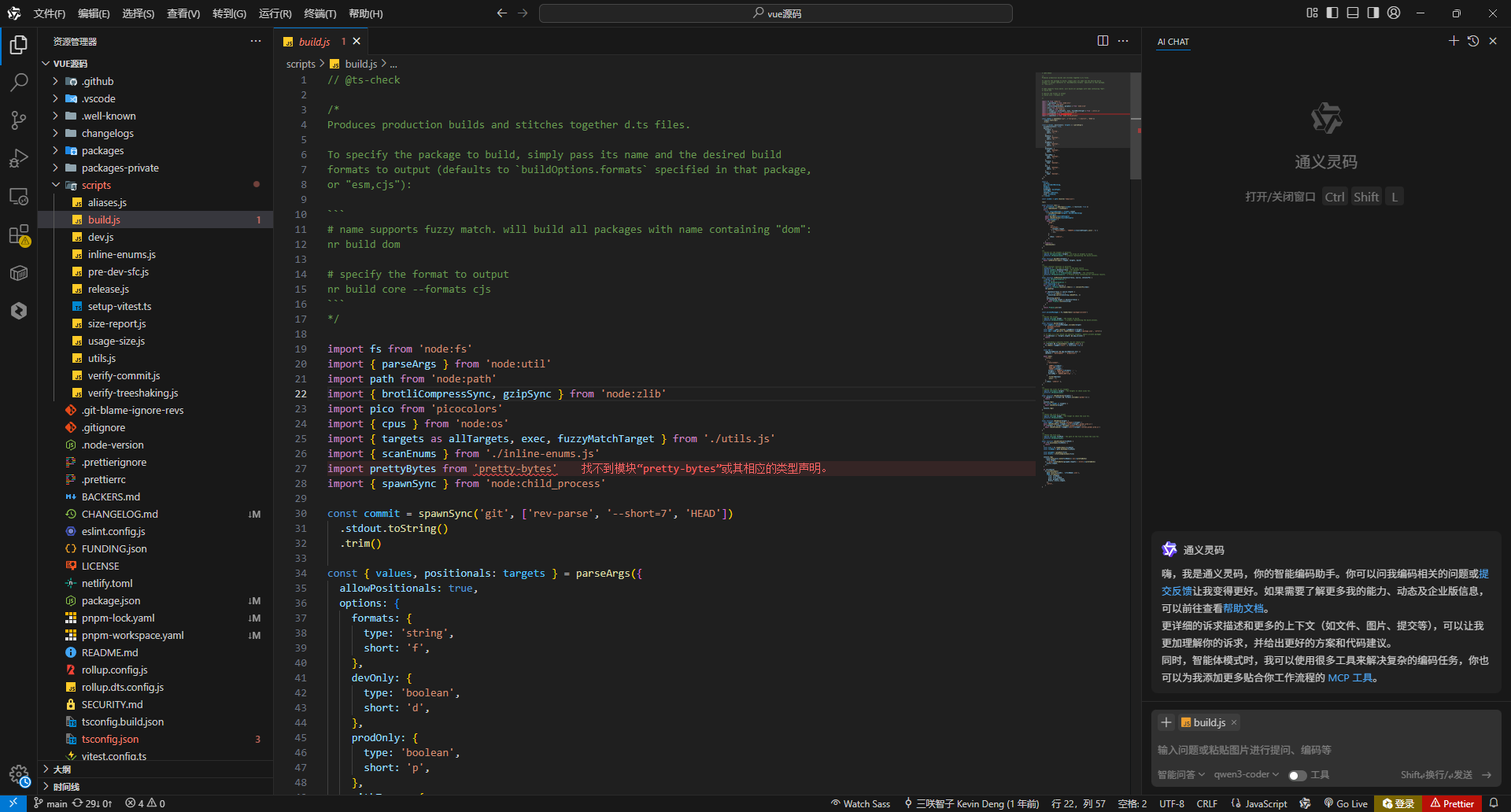Open the Search view icon
Screen dimensions: 1511x812
point(19,83)
